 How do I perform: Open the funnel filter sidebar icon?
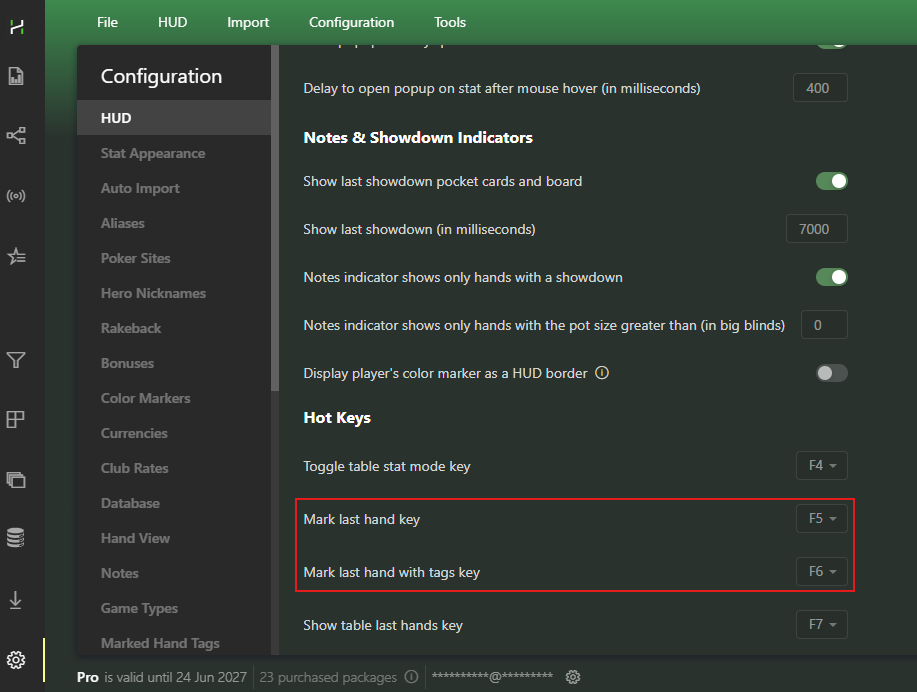click(16, 360)
